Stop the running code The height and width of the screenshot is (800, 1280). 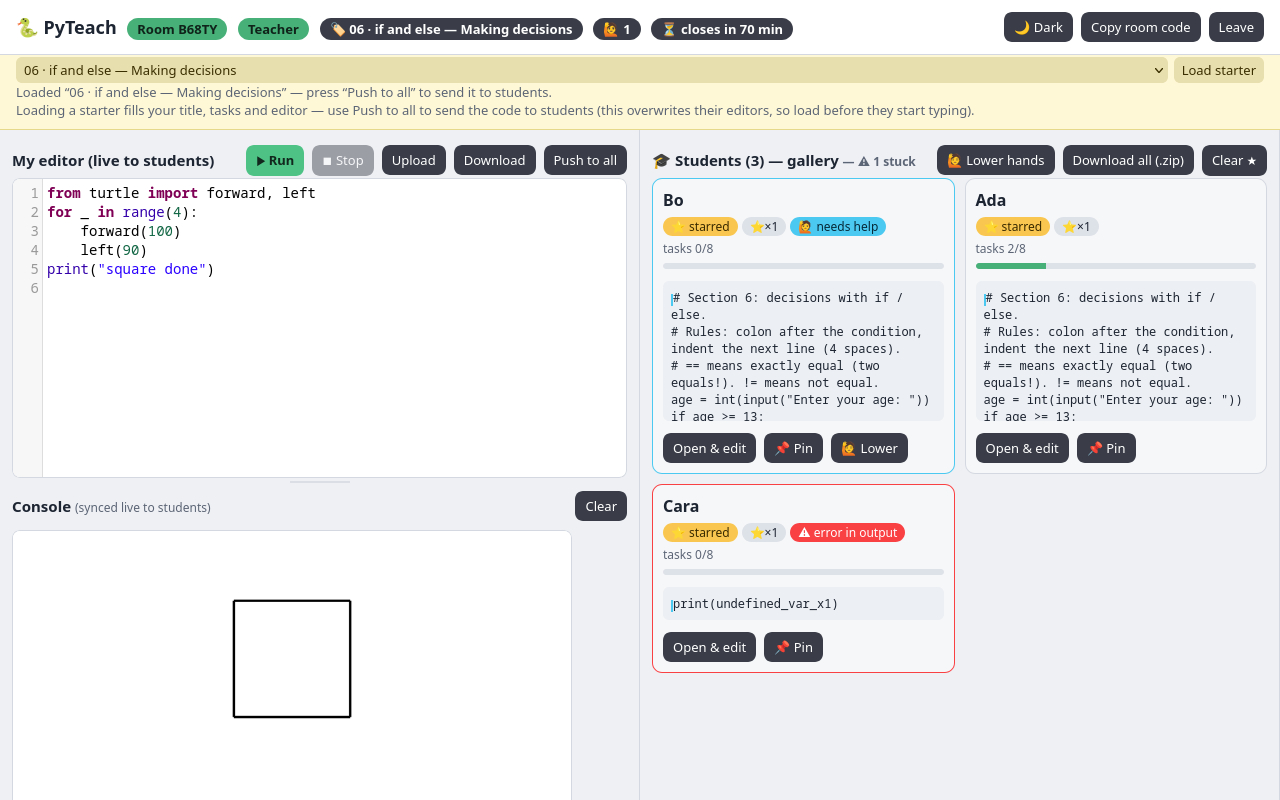(343, 160)
